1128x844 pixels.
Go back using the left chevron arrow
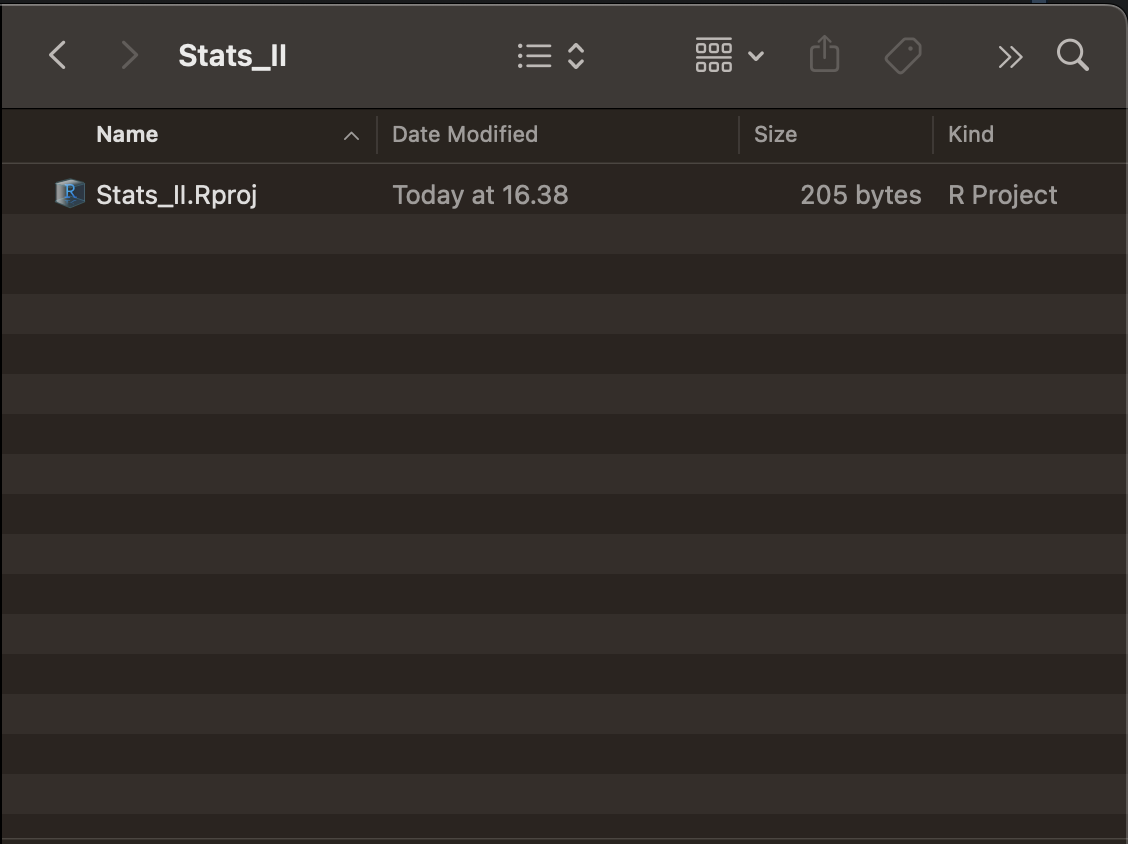pos(58,55)
